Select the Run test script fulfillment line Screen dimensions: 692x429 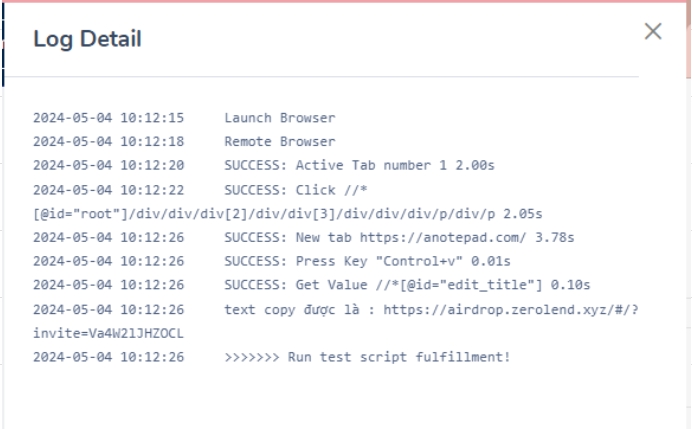pos(367,357)
